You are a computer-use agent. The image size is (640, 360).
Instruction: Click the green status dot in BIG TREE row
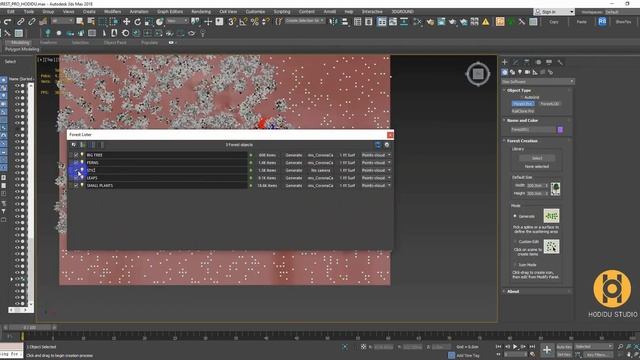pos(251,155)
